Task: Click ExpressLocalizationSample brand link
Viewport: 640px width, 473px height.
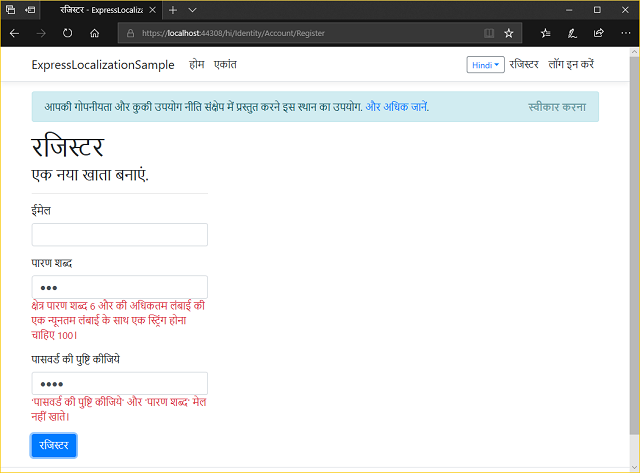Action: 103,65
